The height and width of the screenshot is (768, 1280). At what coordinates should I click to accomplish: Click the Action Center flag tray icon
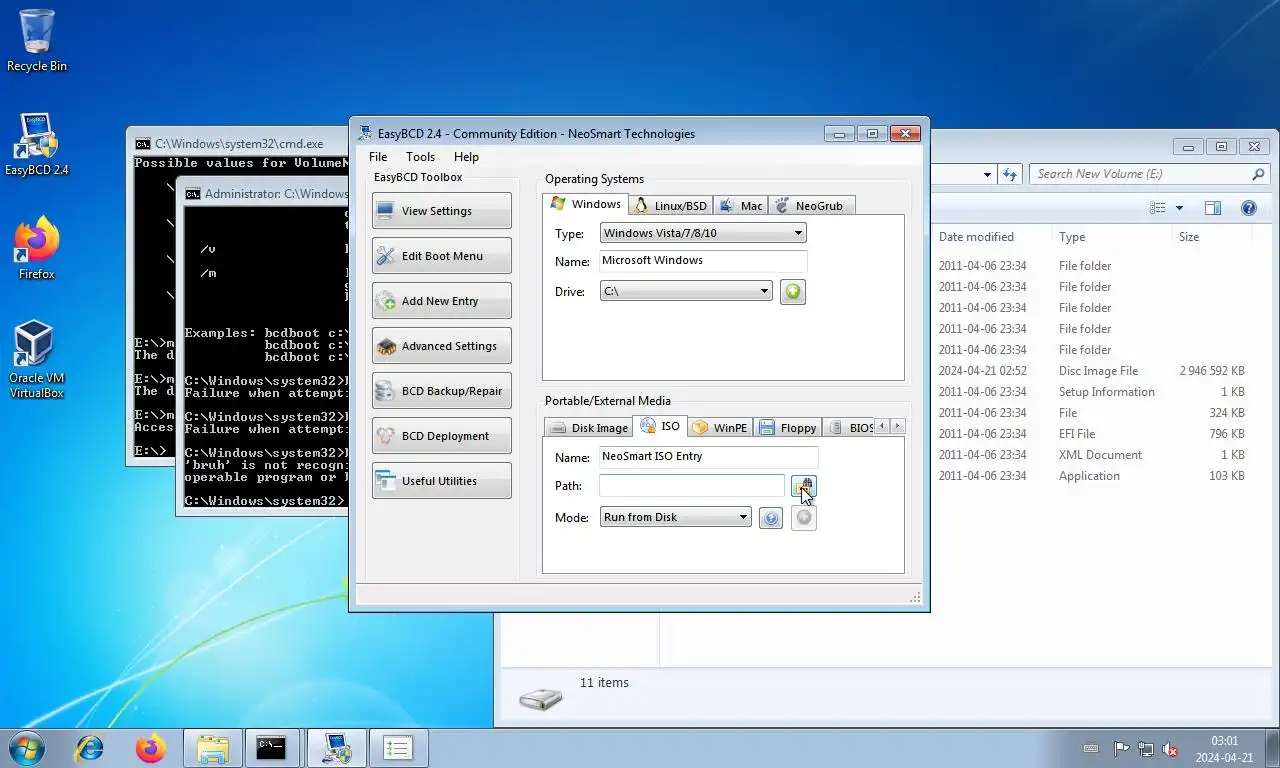(x=1121, y=749)
